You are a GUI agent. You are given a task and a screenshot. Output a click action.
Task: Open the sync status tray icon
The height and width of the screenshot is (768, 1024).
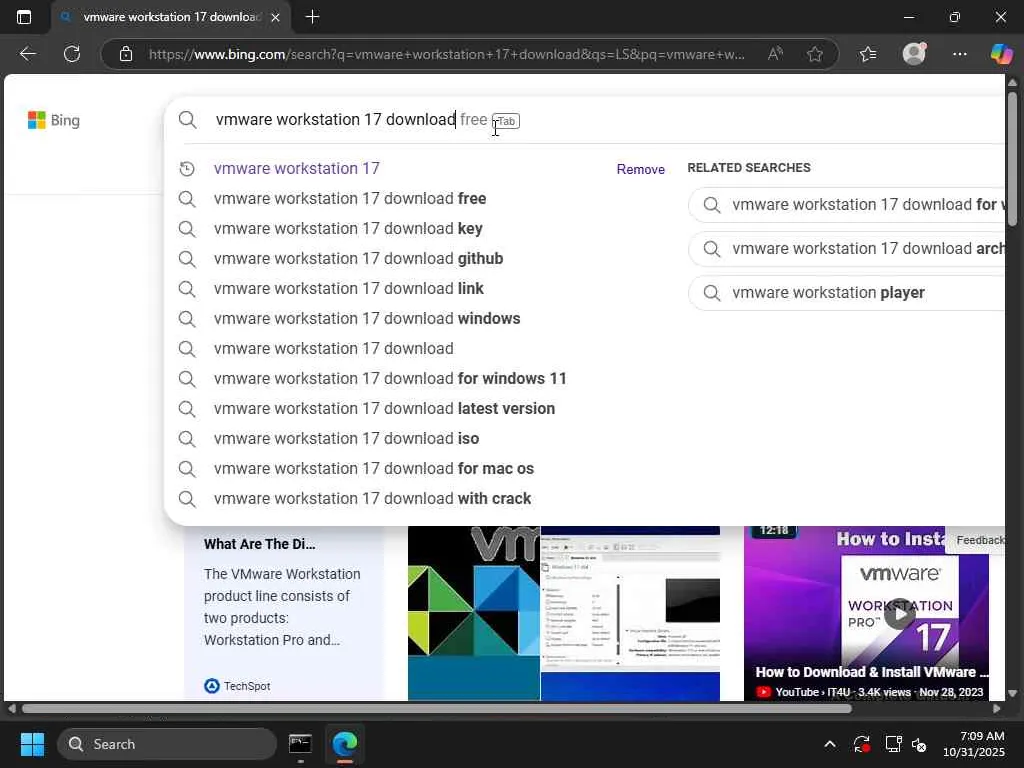(x=861, y=744)
